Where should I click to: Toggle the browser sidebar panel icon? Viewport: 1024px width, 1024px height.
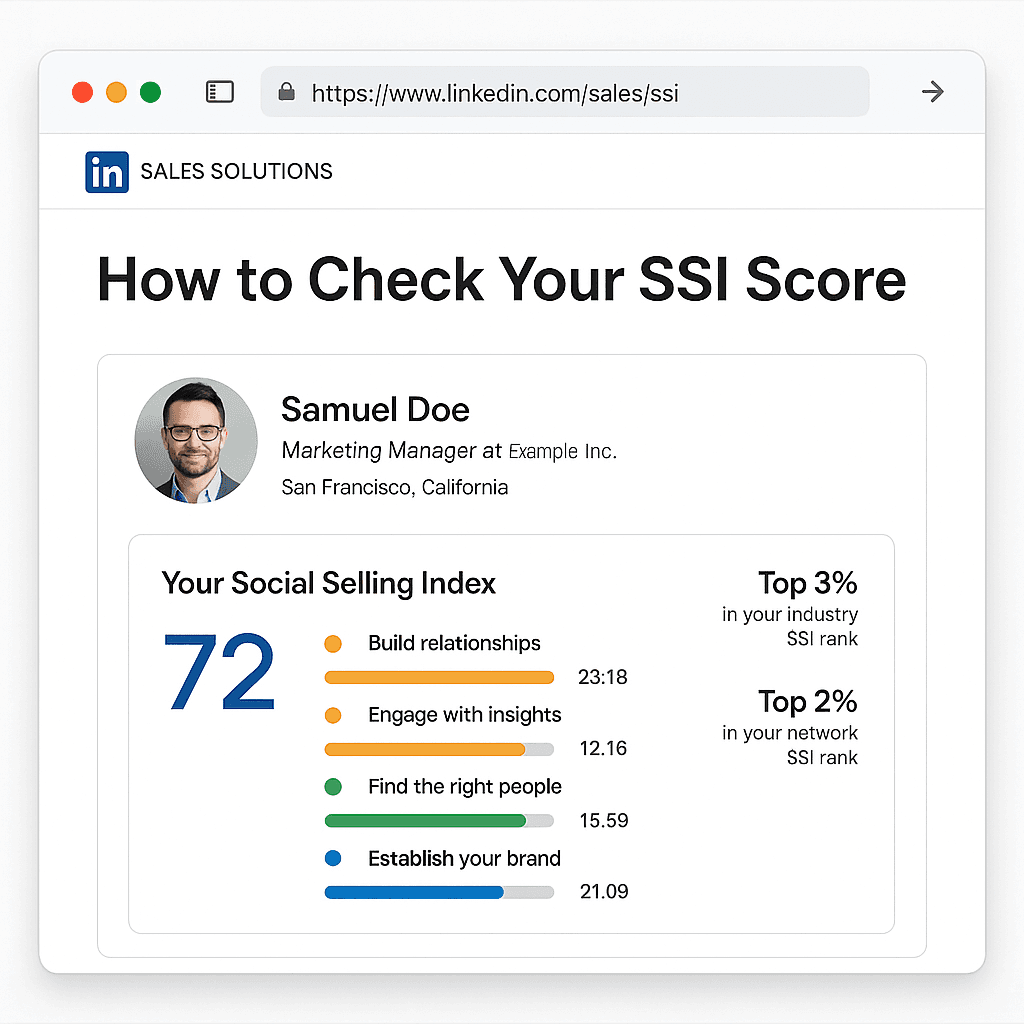(220, 92)
